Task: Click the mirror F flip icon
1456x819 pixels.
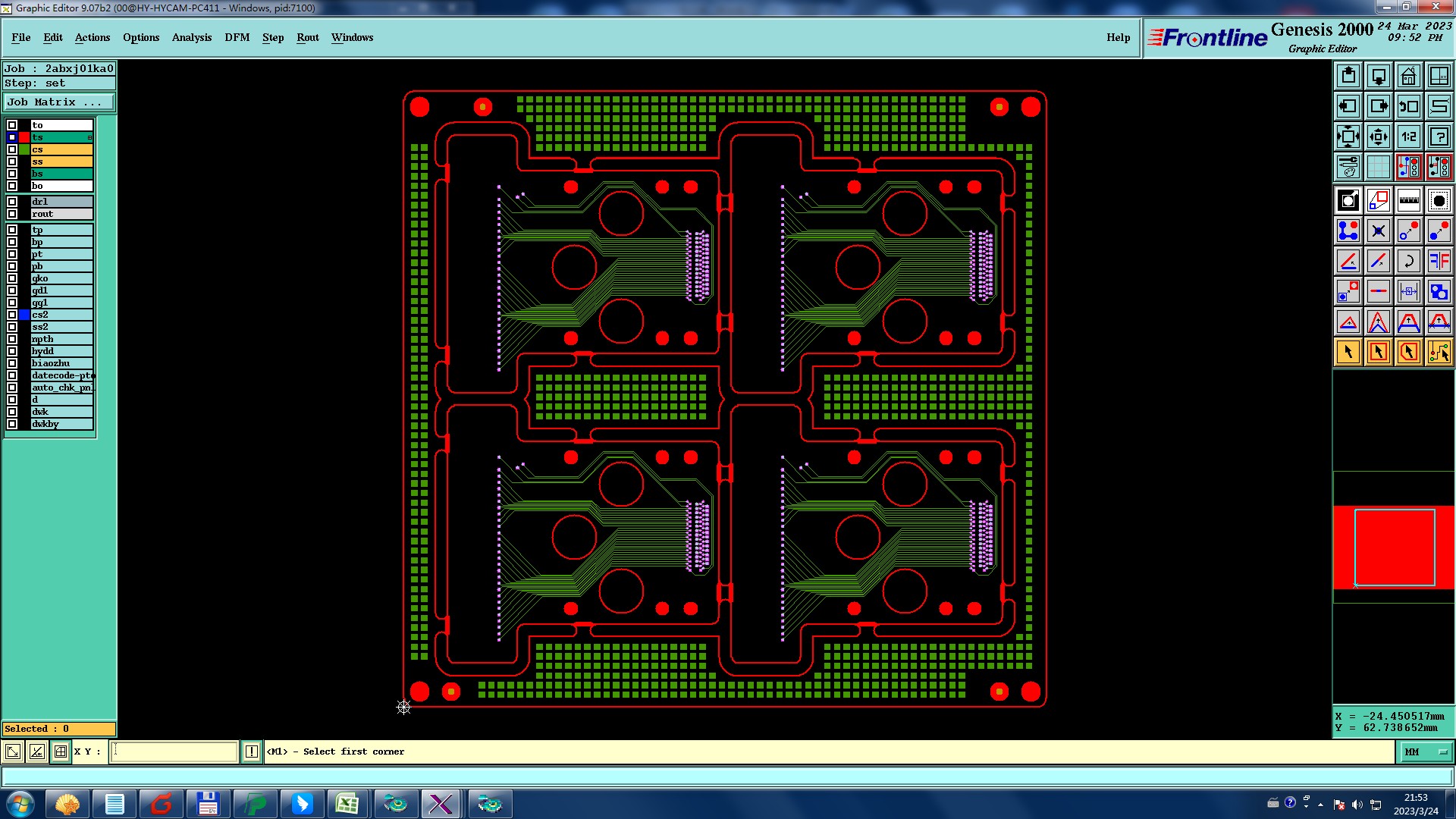Action: (1439, 261)
